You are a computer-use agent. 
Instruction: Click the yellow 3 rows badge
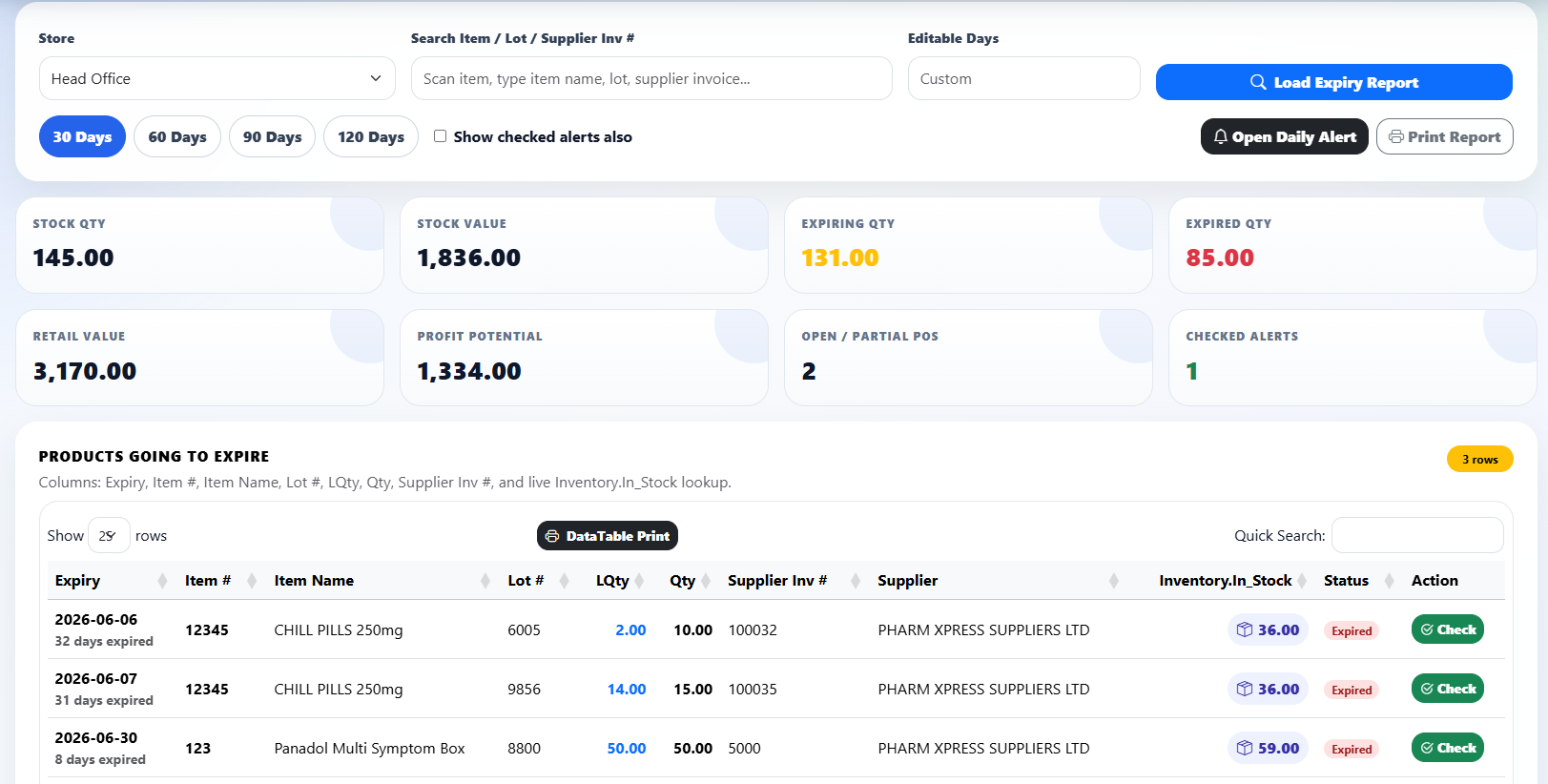[1480, 459]
